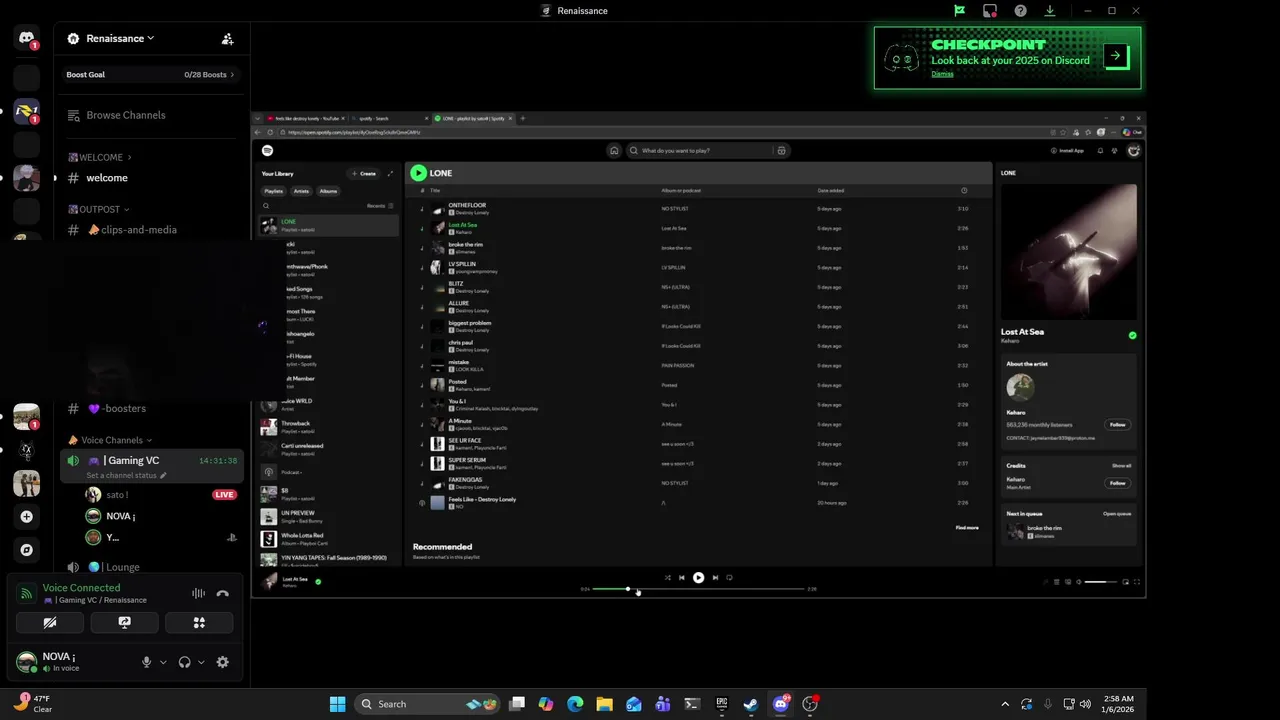Dismiss the Checkpoint banner
The width and height of the screenshot is (1280, 720).
pyautogui.click(x=942, y=74)
